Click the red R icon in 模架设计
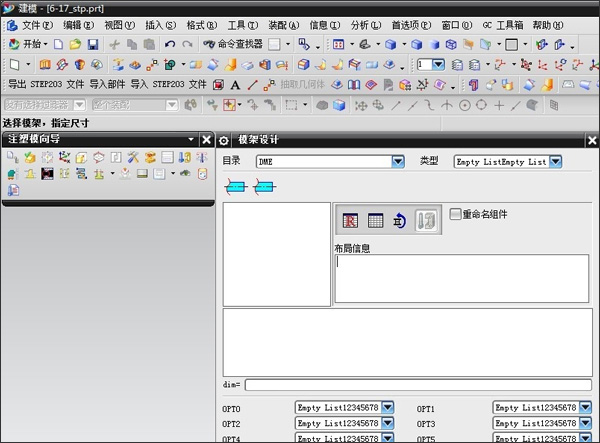The image size is (600, 443). click(351, 221)
